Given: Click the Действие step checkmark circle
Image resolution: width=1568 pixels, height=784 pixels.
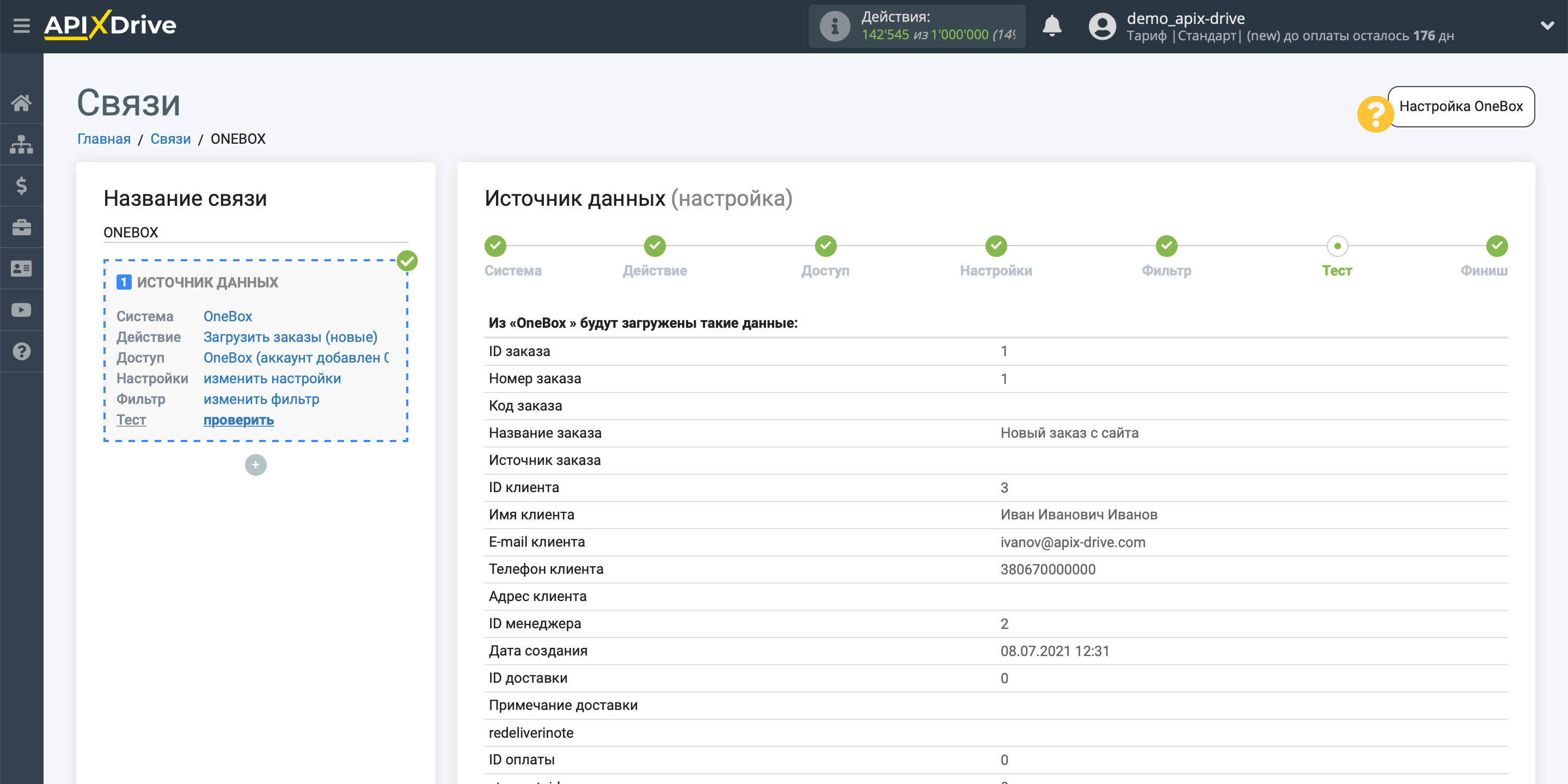Looking at the screenshot, I should coord(655,246).
